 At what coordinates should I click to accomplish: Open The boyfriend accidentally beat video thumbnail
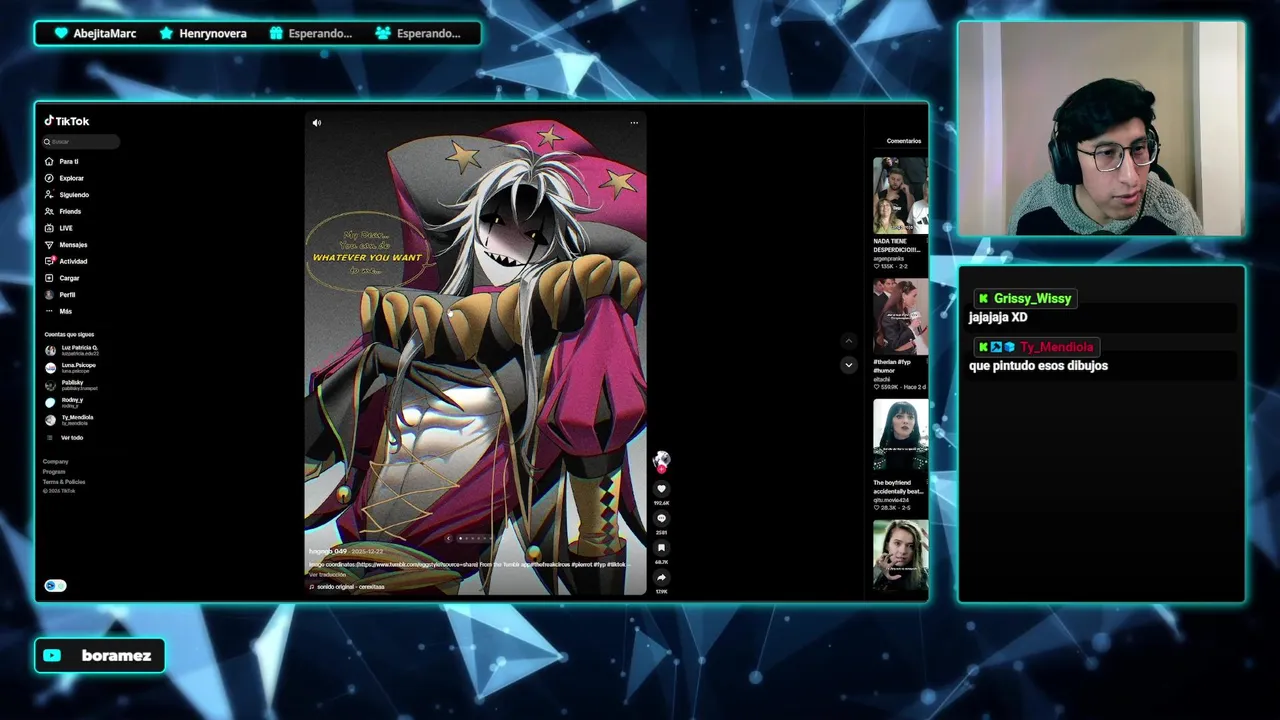point(900,438)
